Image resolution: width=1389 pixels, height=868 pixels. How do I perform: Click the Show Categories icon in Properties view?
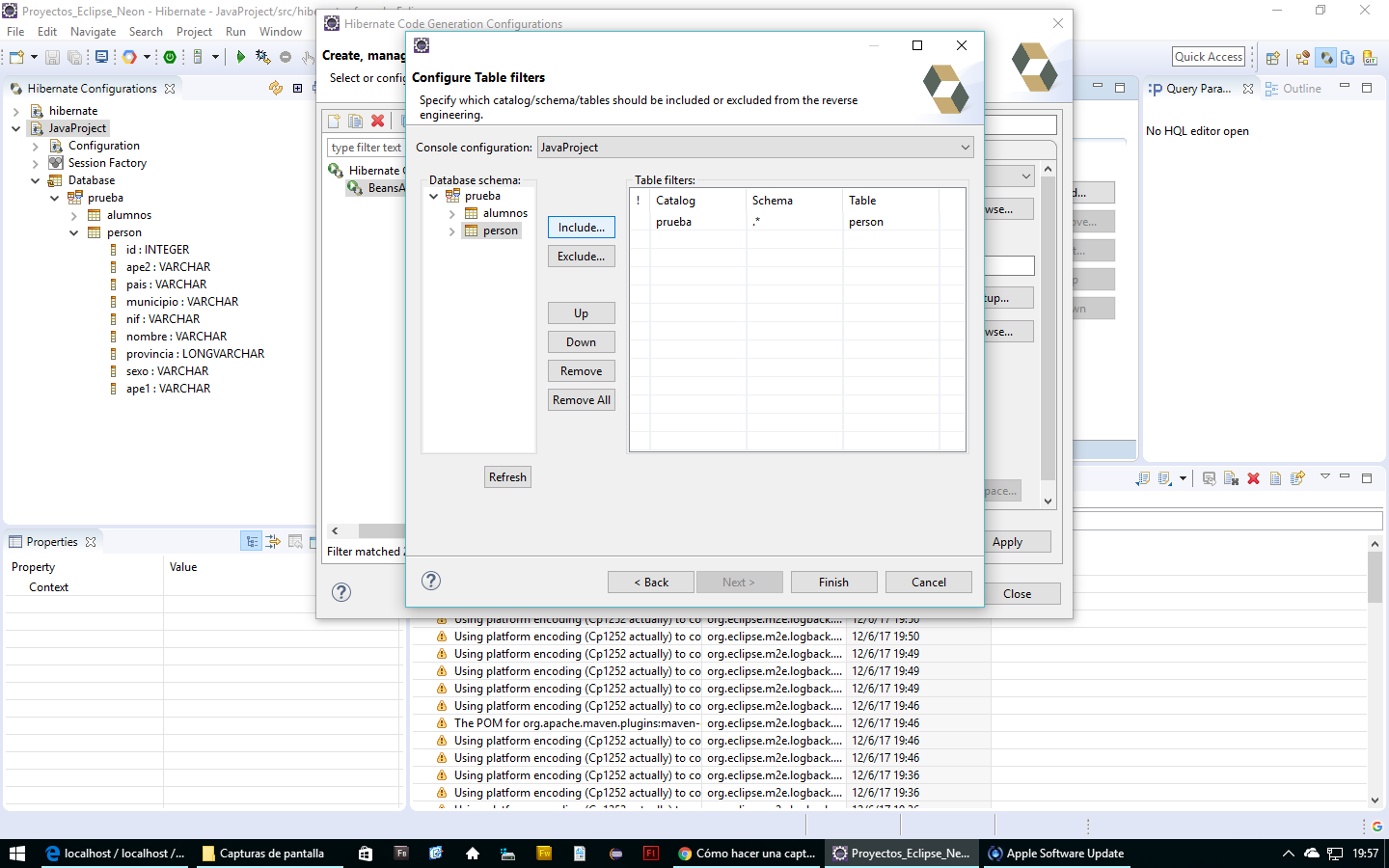tap(252, 541)
